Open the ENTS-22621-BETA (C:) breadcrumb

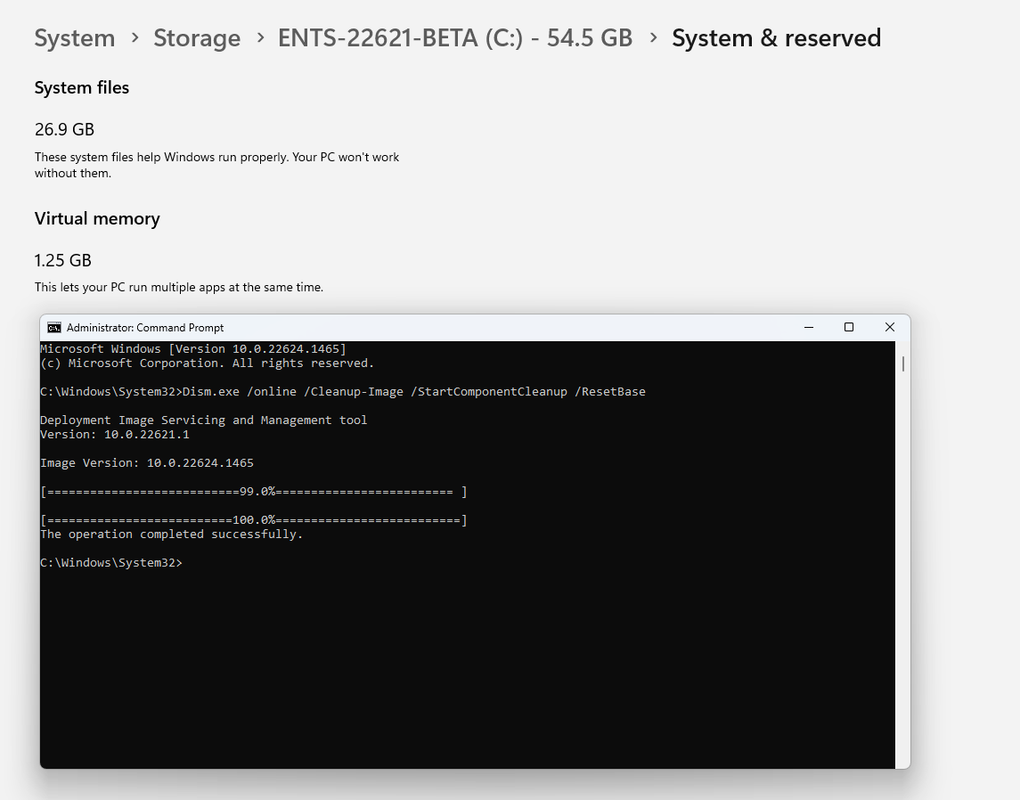(455, 38)
